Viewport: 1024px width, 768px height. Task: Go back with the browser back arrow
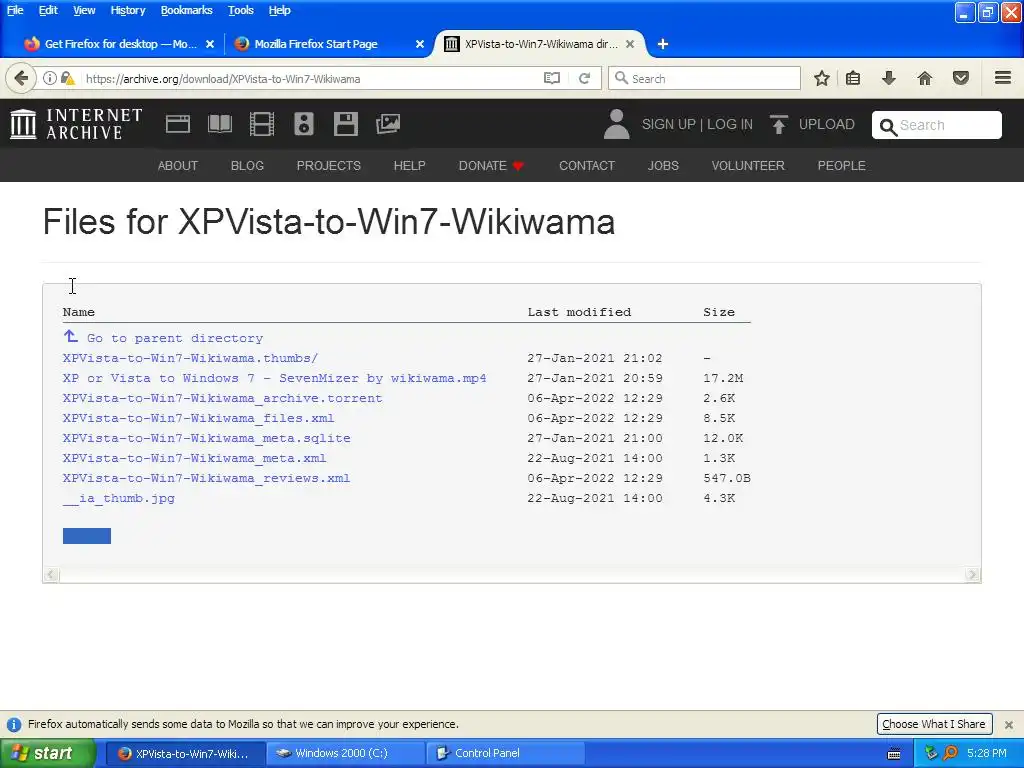21,78
